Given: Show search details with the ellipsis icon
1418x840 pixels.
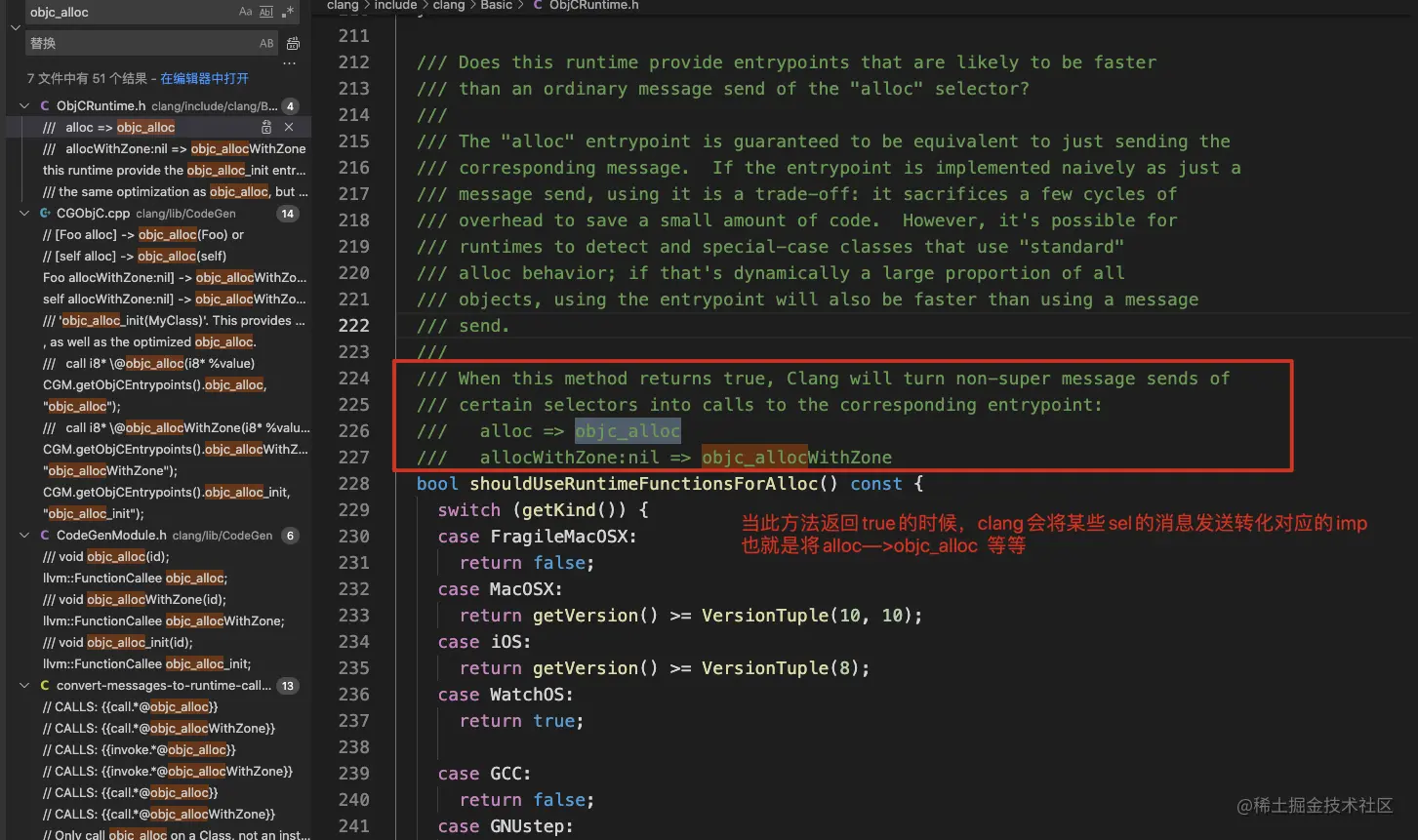Looking at the screenshot, I should click(x=289, y=64).
